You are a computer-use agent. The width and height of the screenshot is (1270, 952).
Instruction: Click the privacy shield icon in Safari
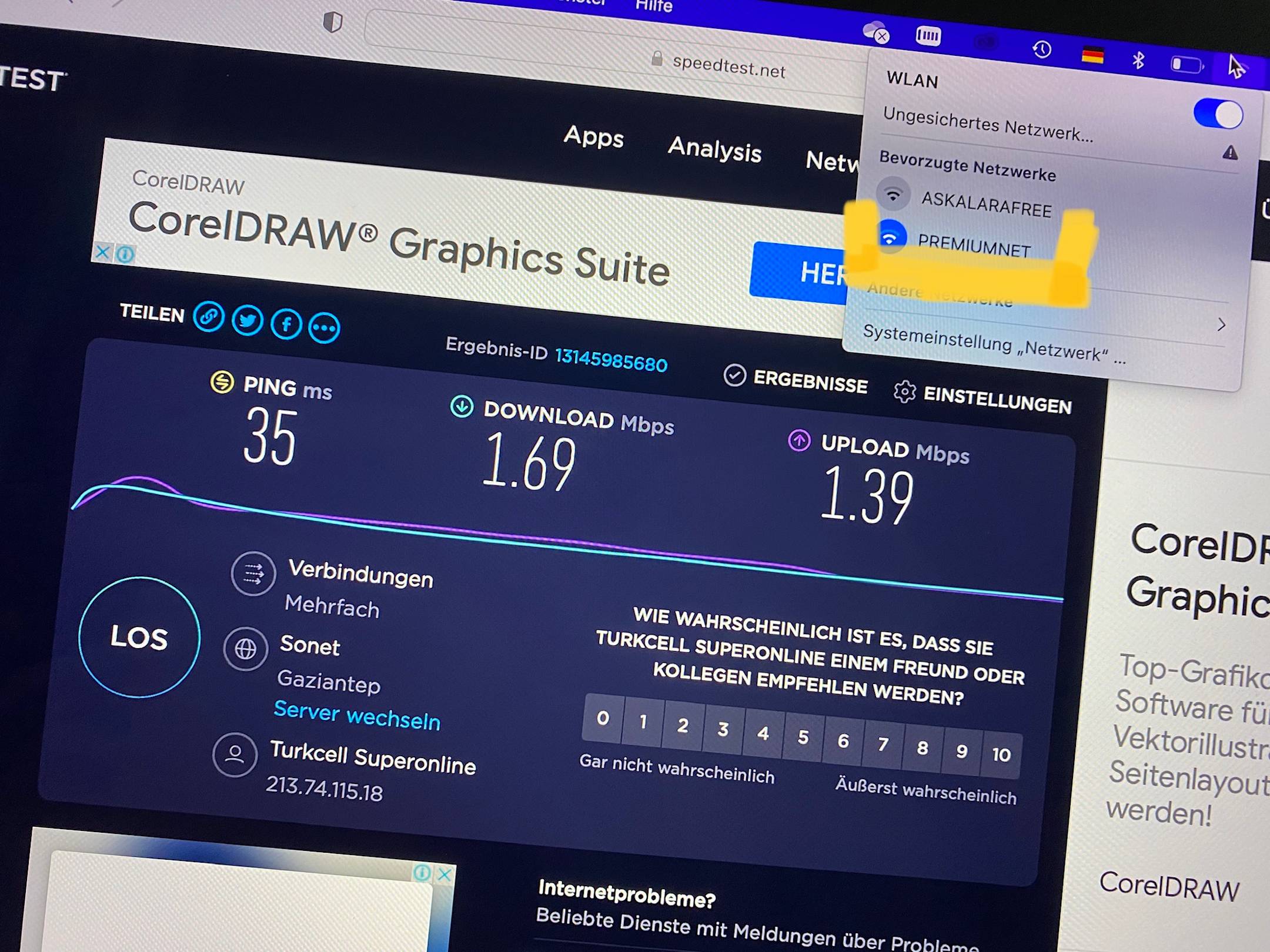point(333,22)
